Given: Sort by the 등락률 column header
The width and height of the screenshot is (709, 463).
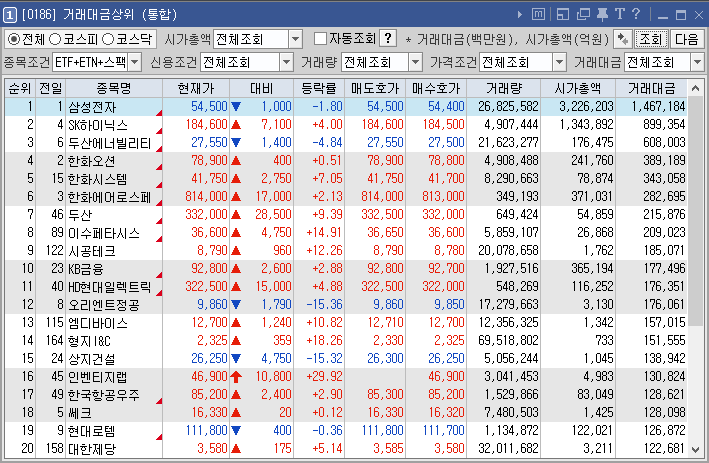Looking at the screenshot, I should (x=319, y=88).
